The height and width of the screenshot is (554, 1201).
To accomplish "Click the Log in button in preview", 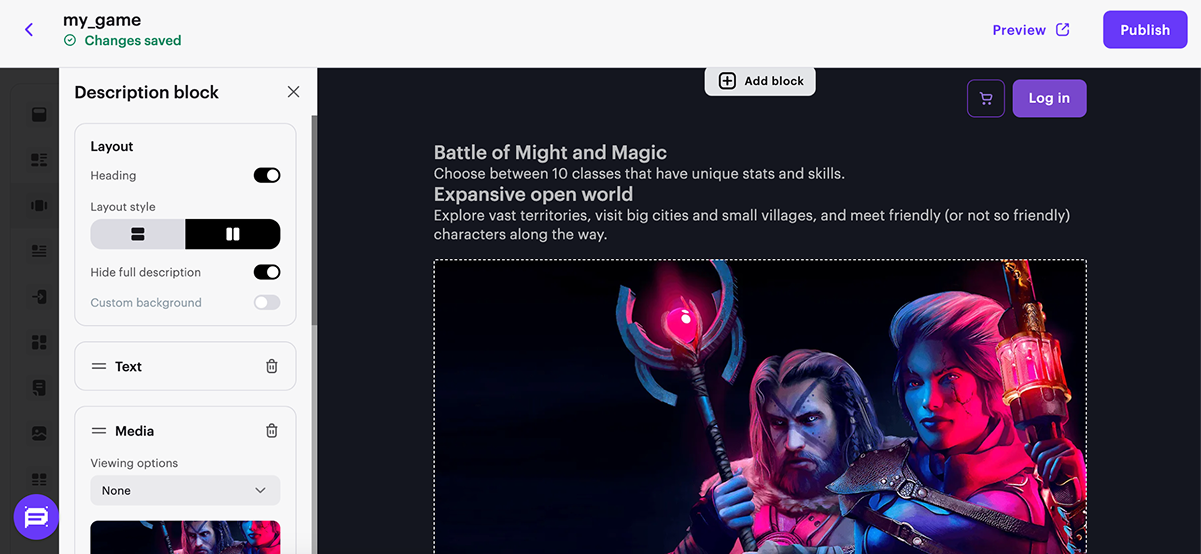I will pos(1049,98).
